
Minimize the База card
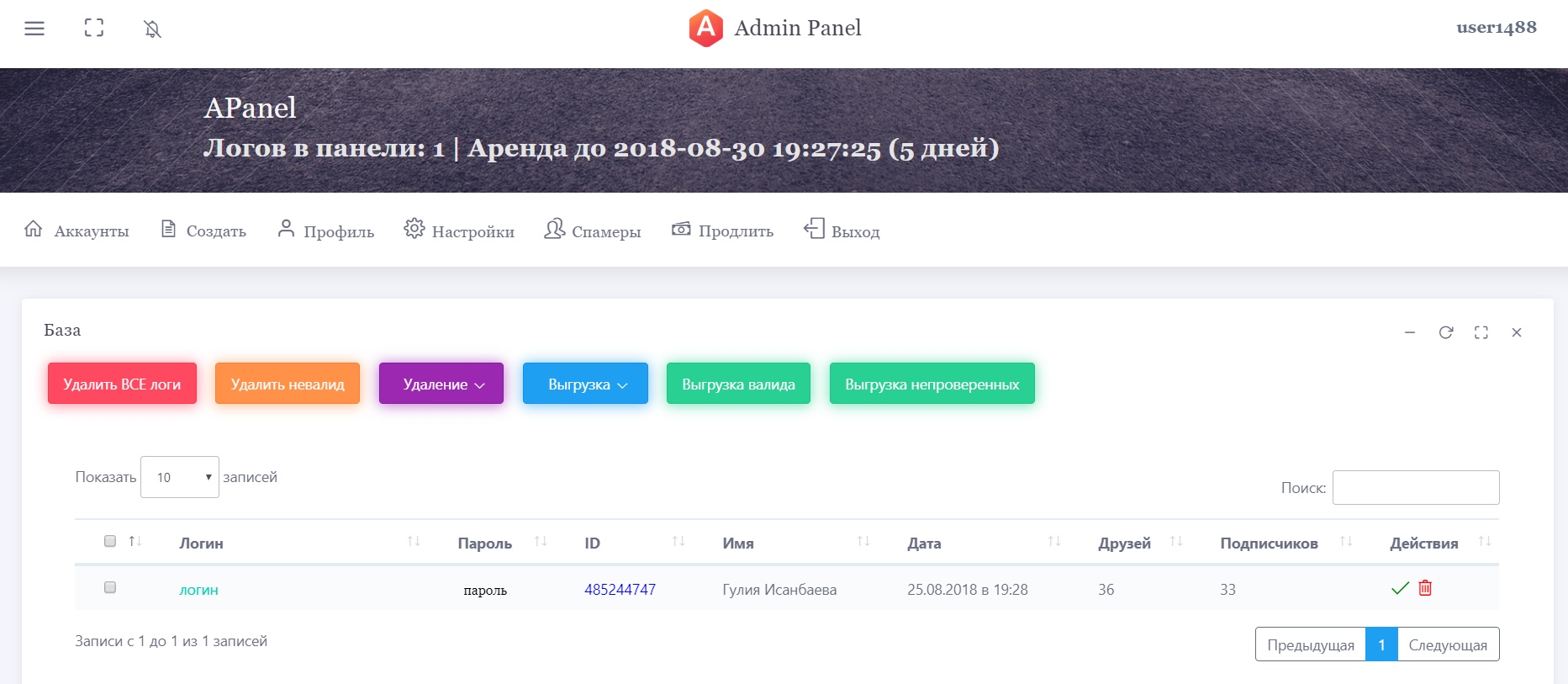[x=1410, y=332]
